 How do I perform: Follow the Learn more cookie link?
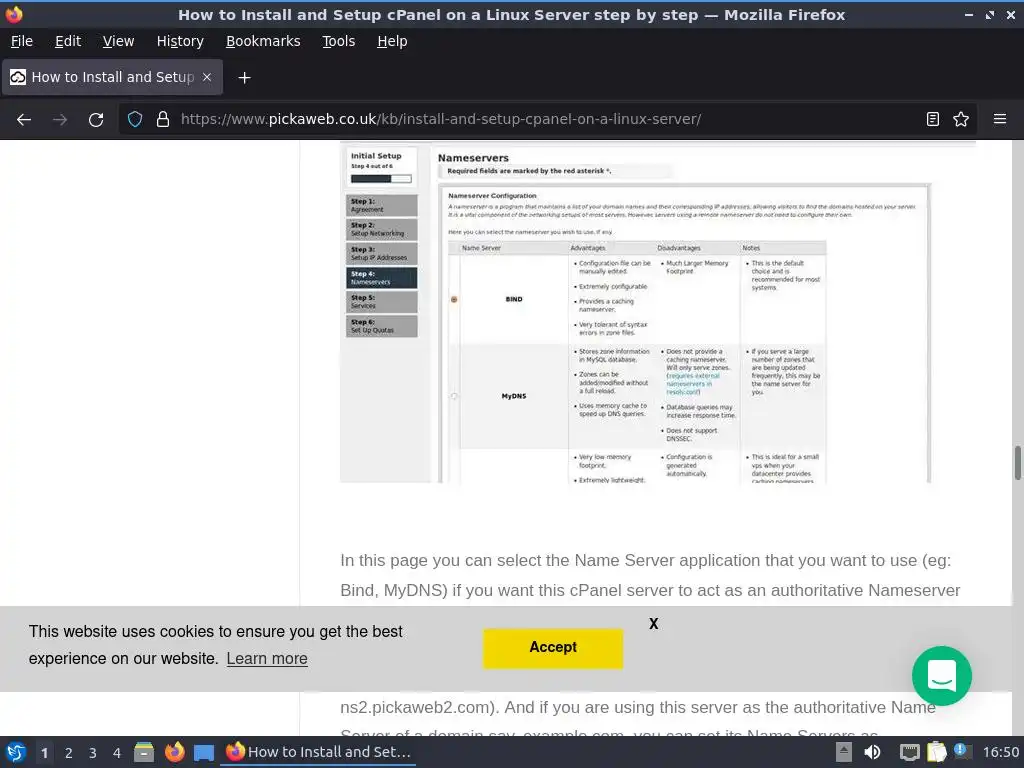267,658
